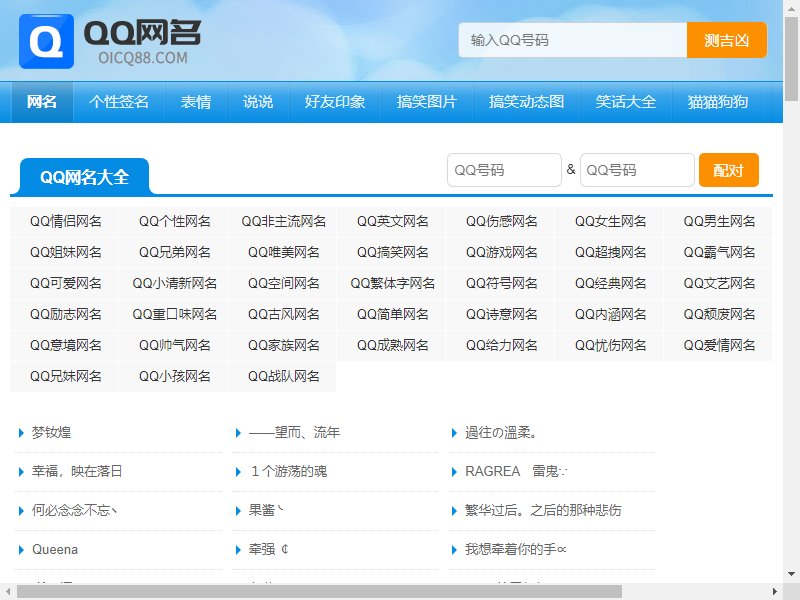The width and height of the screenshot is (800, 600).
Task: Browse QQ姐妹网名 category
Action: (x=65, y=253)
